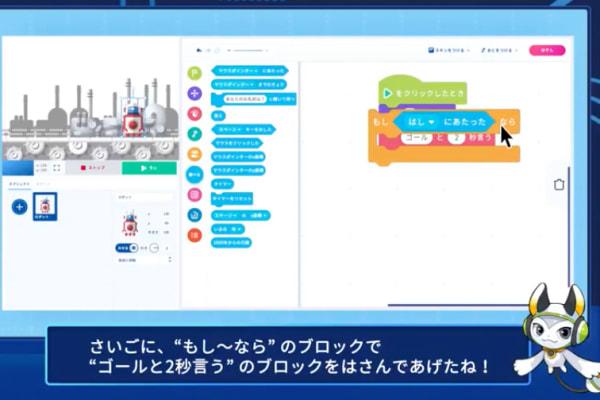Image resolution: width=600 pixels, height=400 pixels.
Task: Open the pink looks category icon
Action: pyautogui.click(x=194, y=114)
